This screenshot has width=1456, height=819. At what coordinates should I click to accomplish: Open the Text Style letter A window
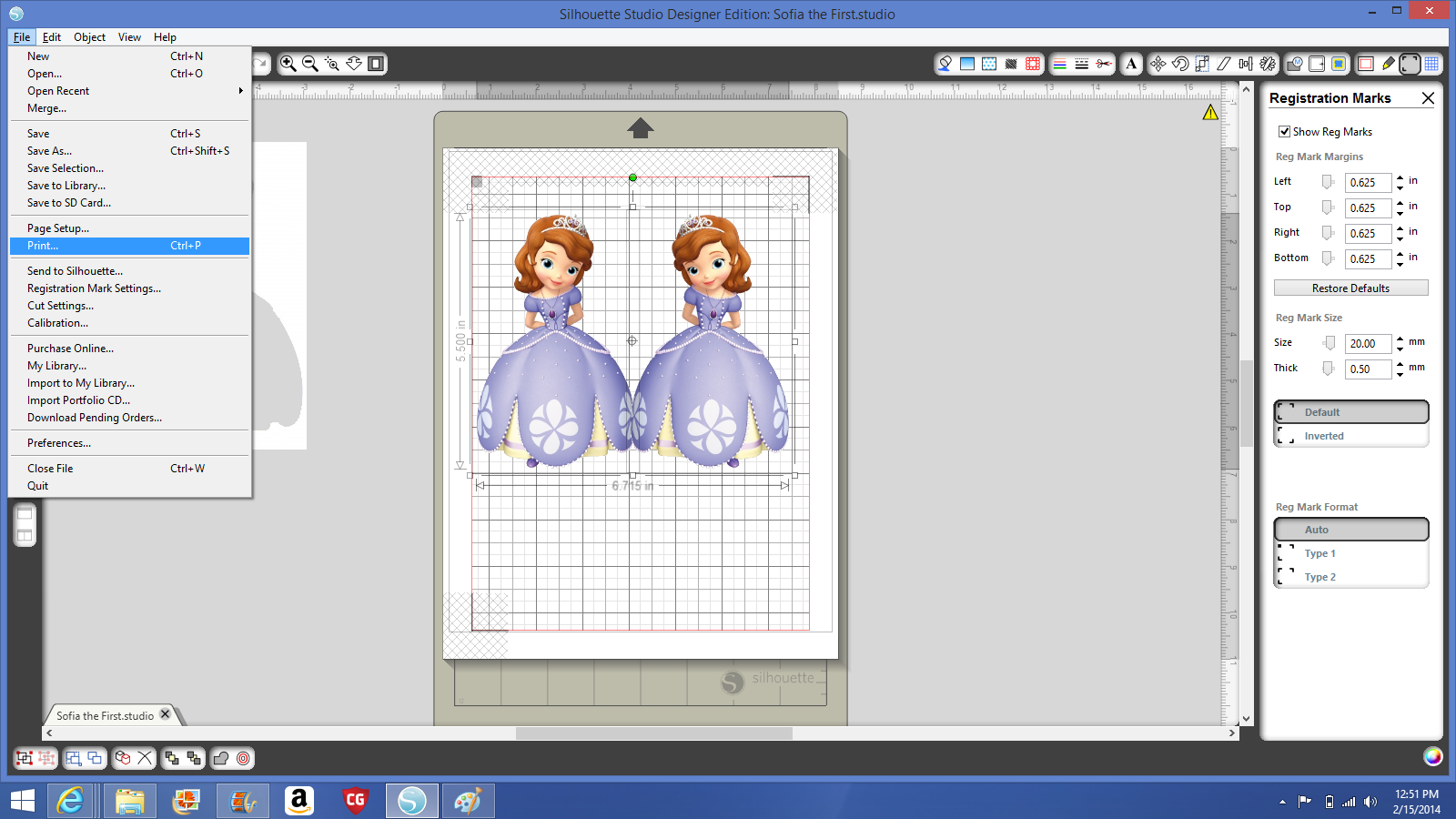(x=1131, y=64)
